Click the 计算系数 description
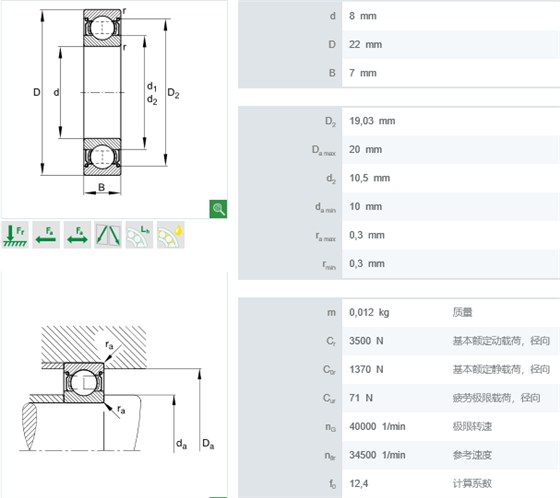560x498 pixels. (x=472, y=484)
